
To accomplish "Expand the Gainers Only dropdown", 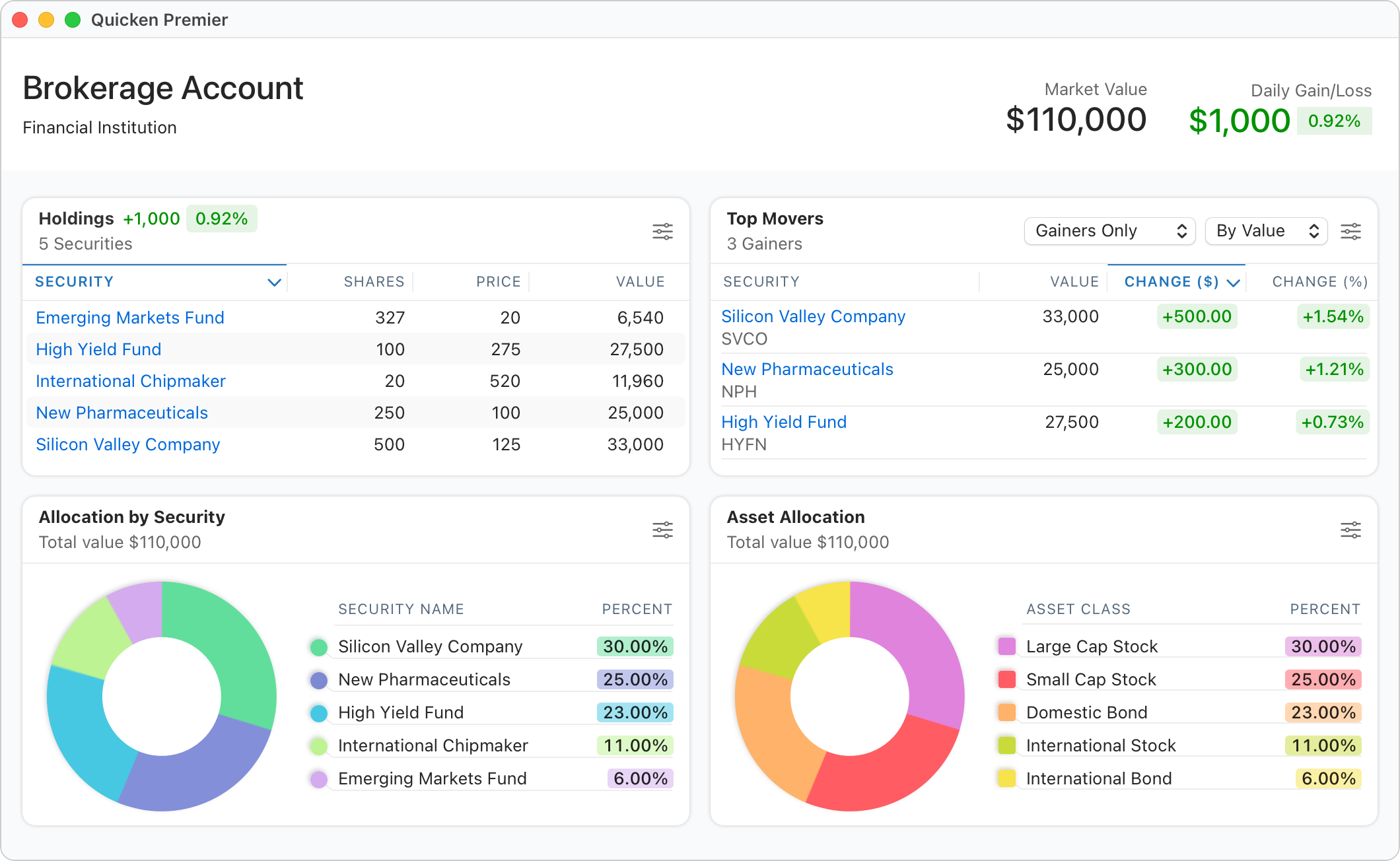I will (1109, 231).
